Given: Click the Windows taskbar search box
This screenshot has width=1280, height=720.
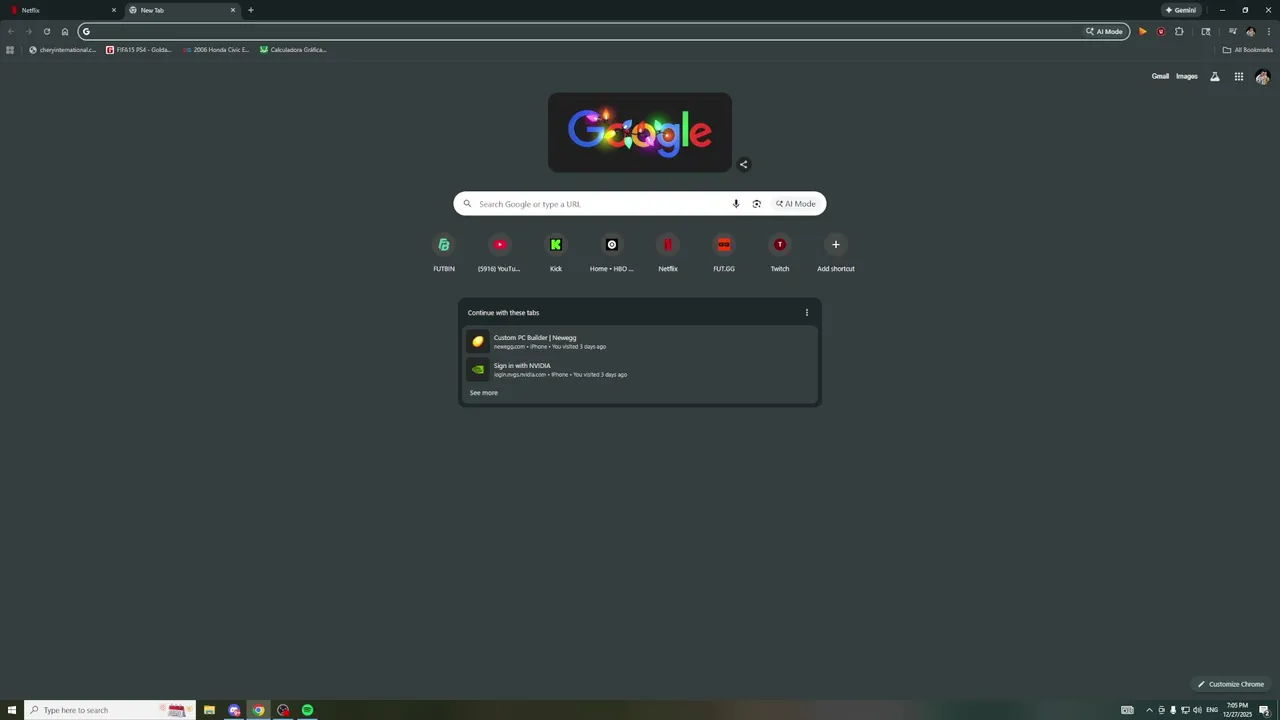Looking at the screenshot, I should [110, 710].
